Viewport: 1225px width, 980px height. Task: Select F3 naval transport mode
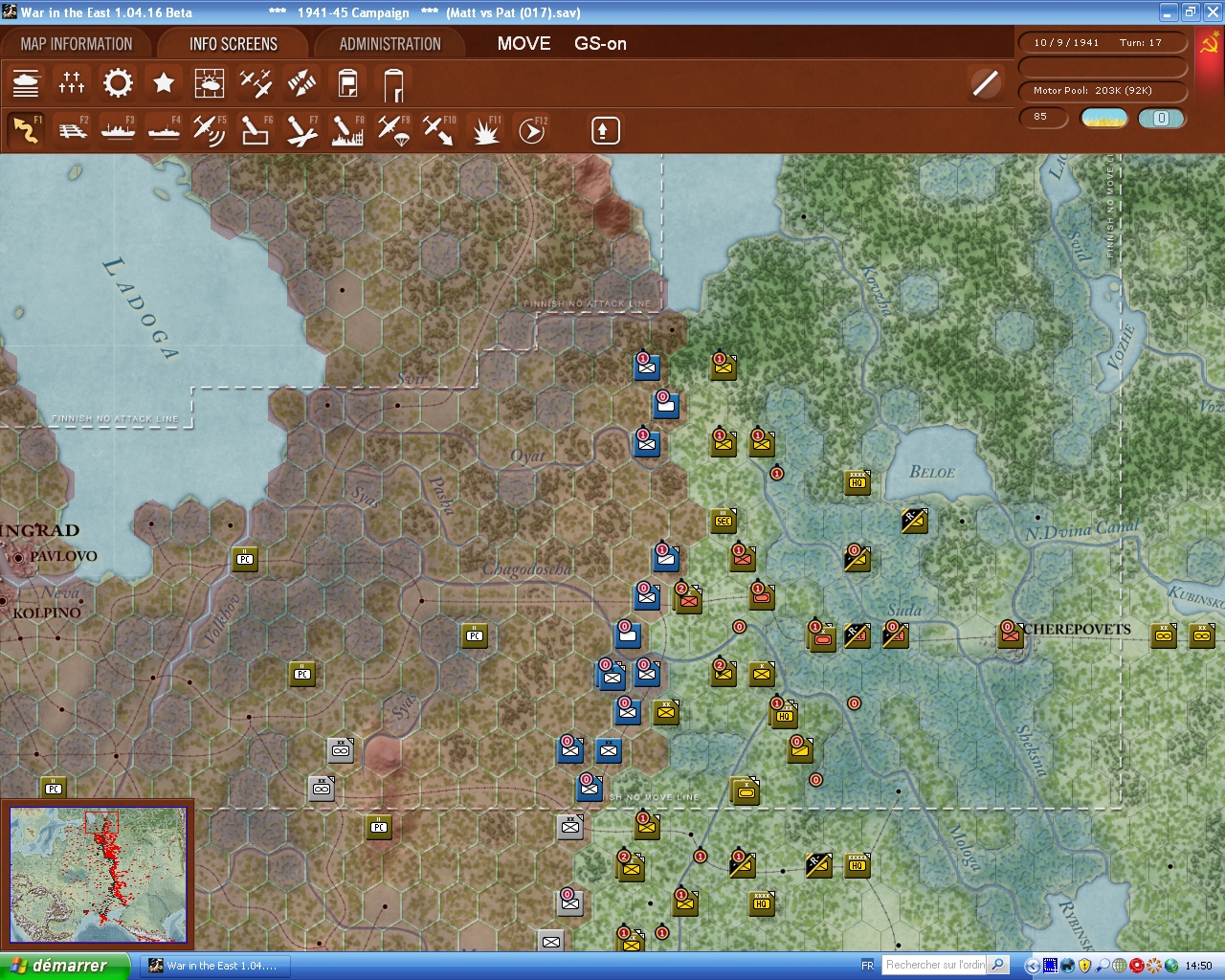tap(118, 130)
